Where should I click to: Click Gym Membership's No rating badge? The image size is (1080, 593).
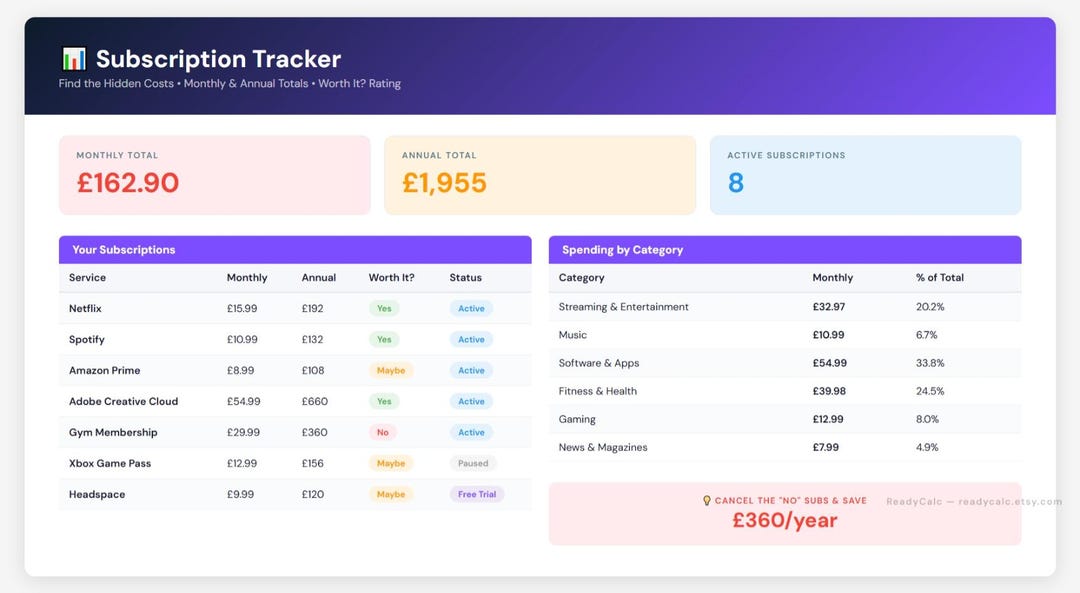click(383, 433)
